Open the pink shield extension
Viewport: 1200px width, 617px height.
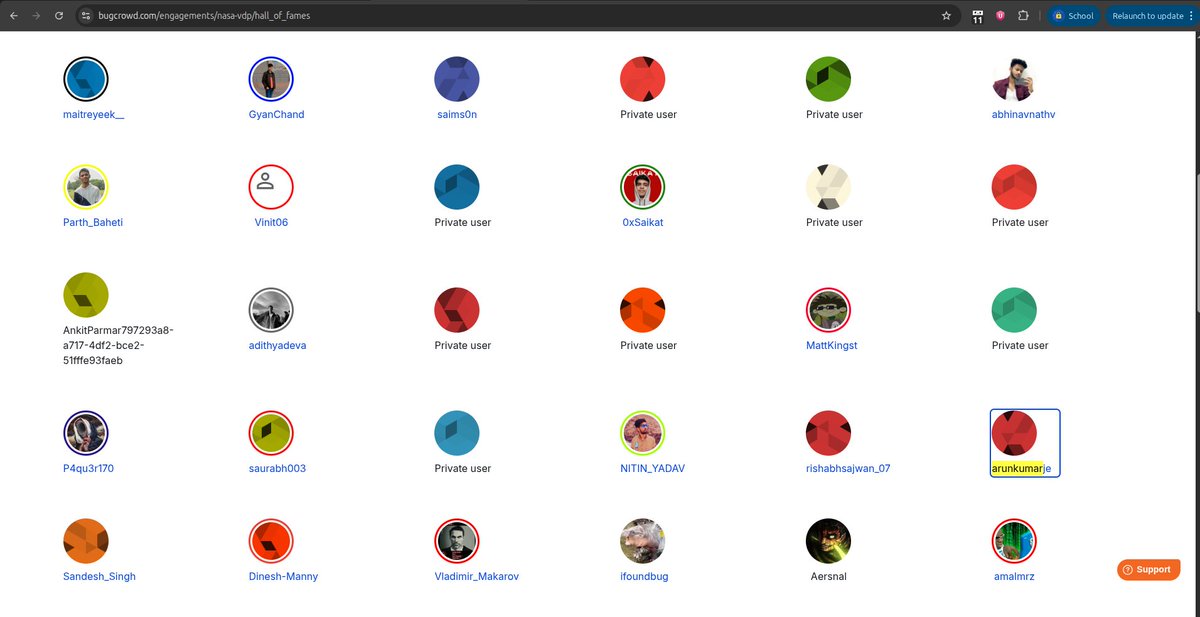click(x=1001, y=16)
